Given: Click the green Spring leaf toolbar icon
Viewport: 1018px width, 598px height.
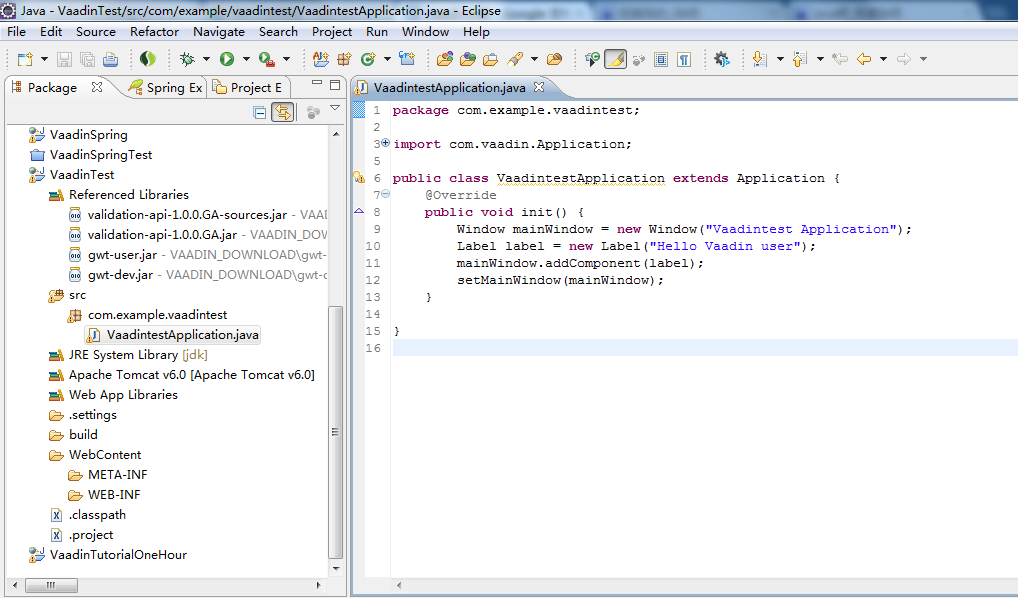Looking at the screenshot, I should click(x=148, y=59).
